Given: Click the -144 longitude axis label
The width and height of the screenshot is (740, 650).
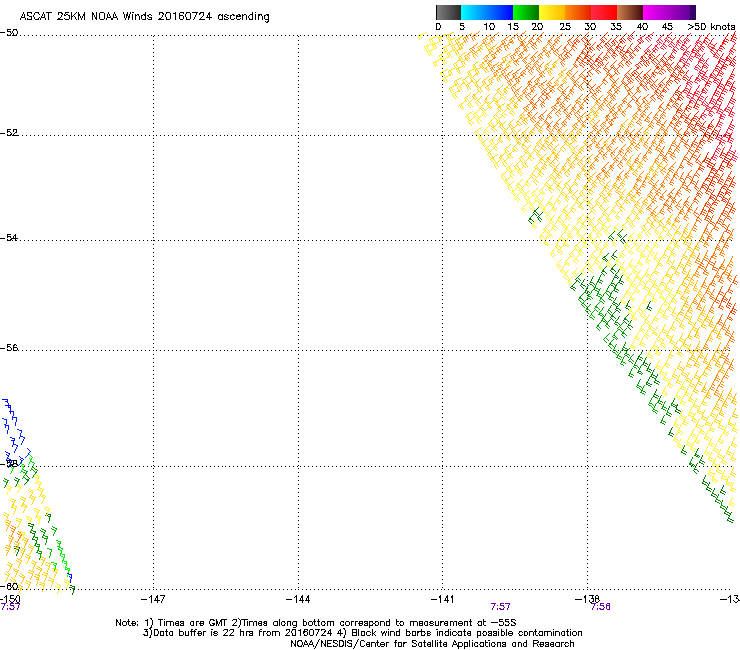Looking at the screenshot, I should point(298,599).
